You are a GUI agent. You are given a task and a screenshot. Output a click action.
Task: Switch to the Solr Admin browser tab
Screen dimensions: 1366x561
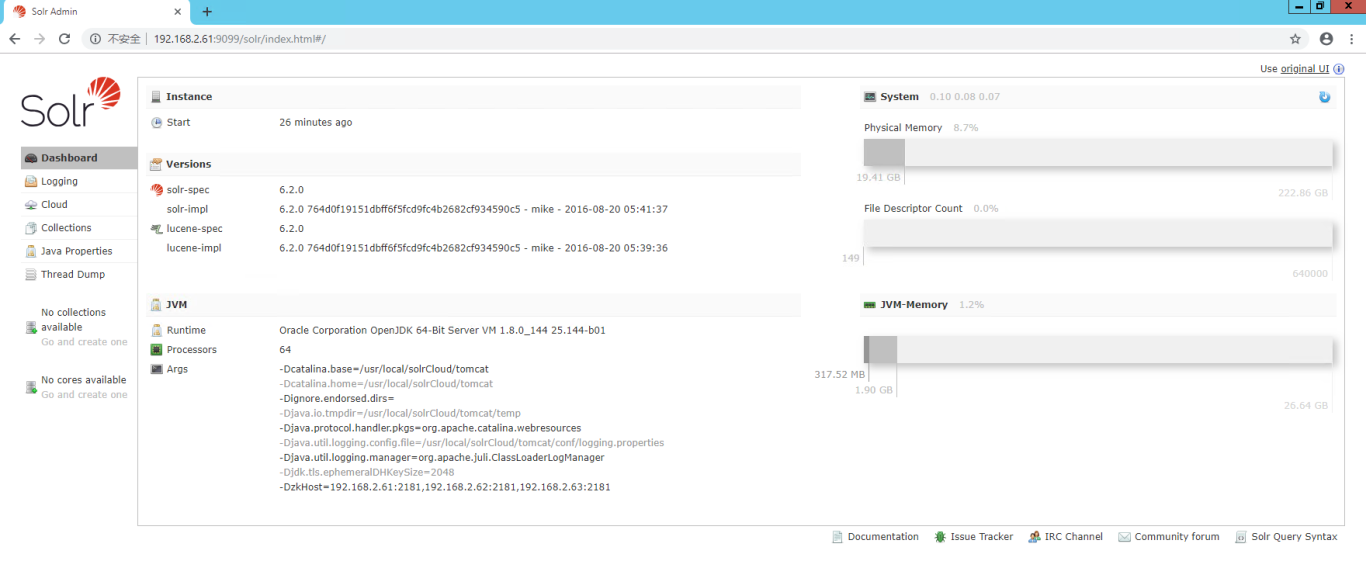coord(95,12)
